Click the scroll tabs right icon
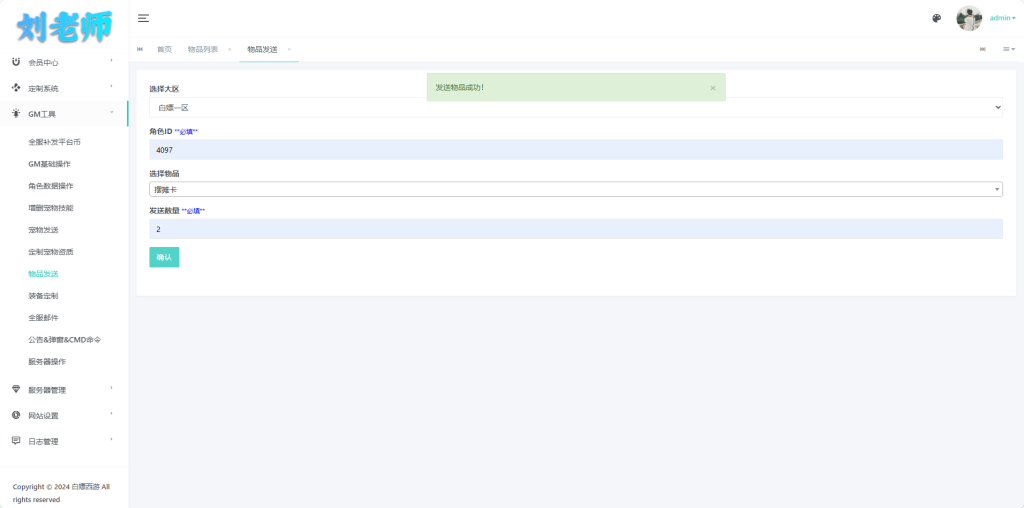 coord(983,50)
